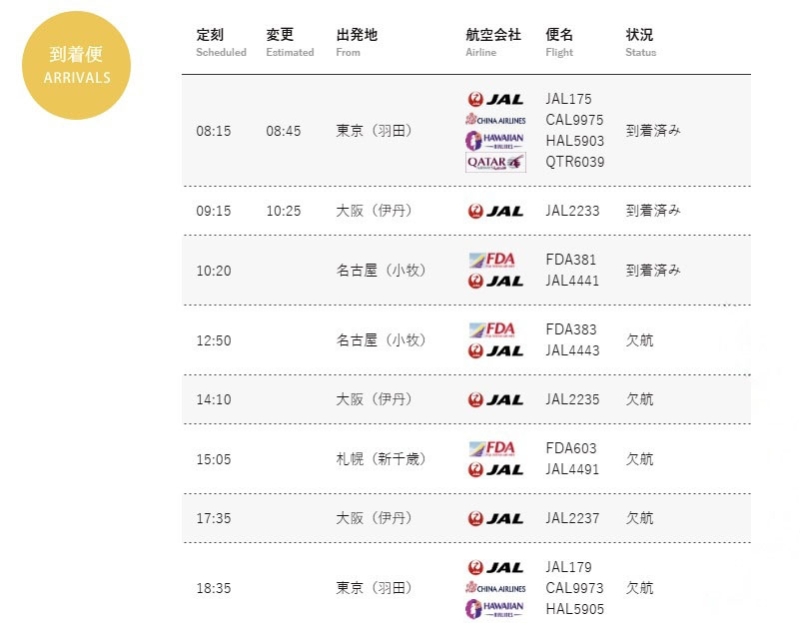
Task: Click the FDA logo beside FDA603
Action: pyautogui.click(x=492, y=449)
